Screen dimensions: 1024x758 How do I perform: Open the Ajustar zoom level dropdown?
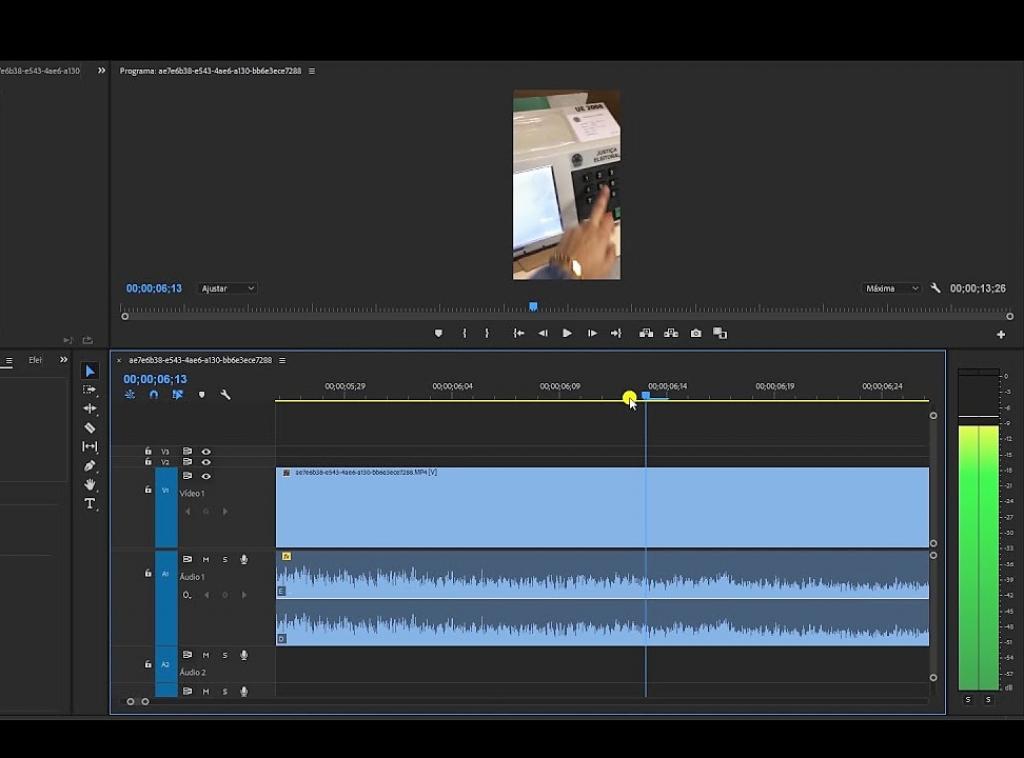pos(228,289)
